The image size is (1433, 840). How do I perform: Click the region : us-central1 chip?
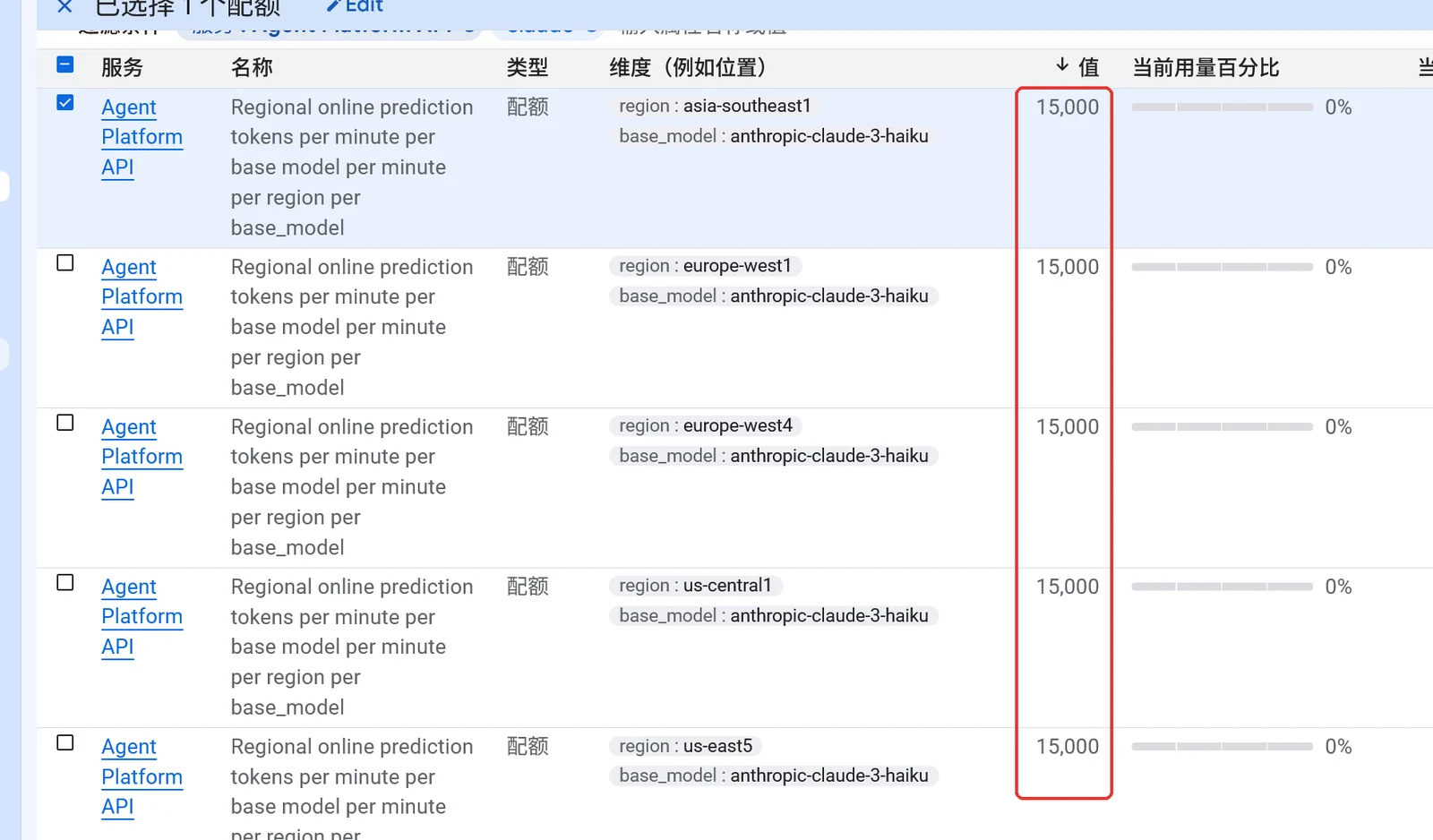point(696,586)
